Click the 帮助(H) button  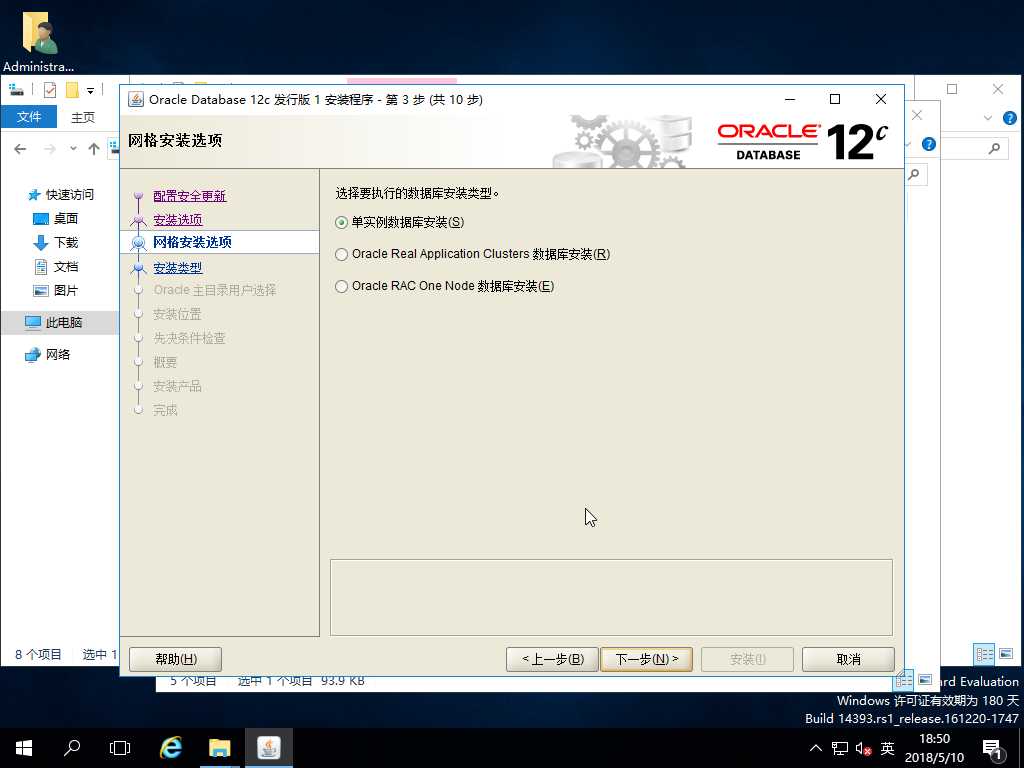(x=176, y=659)
